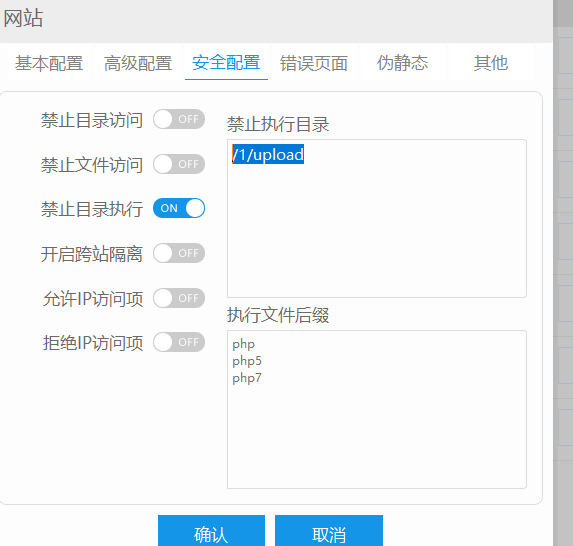This screenshot has height=546, width=573.
Task: Disable the 禁止目录执行 switch
Action: point(179,208)
